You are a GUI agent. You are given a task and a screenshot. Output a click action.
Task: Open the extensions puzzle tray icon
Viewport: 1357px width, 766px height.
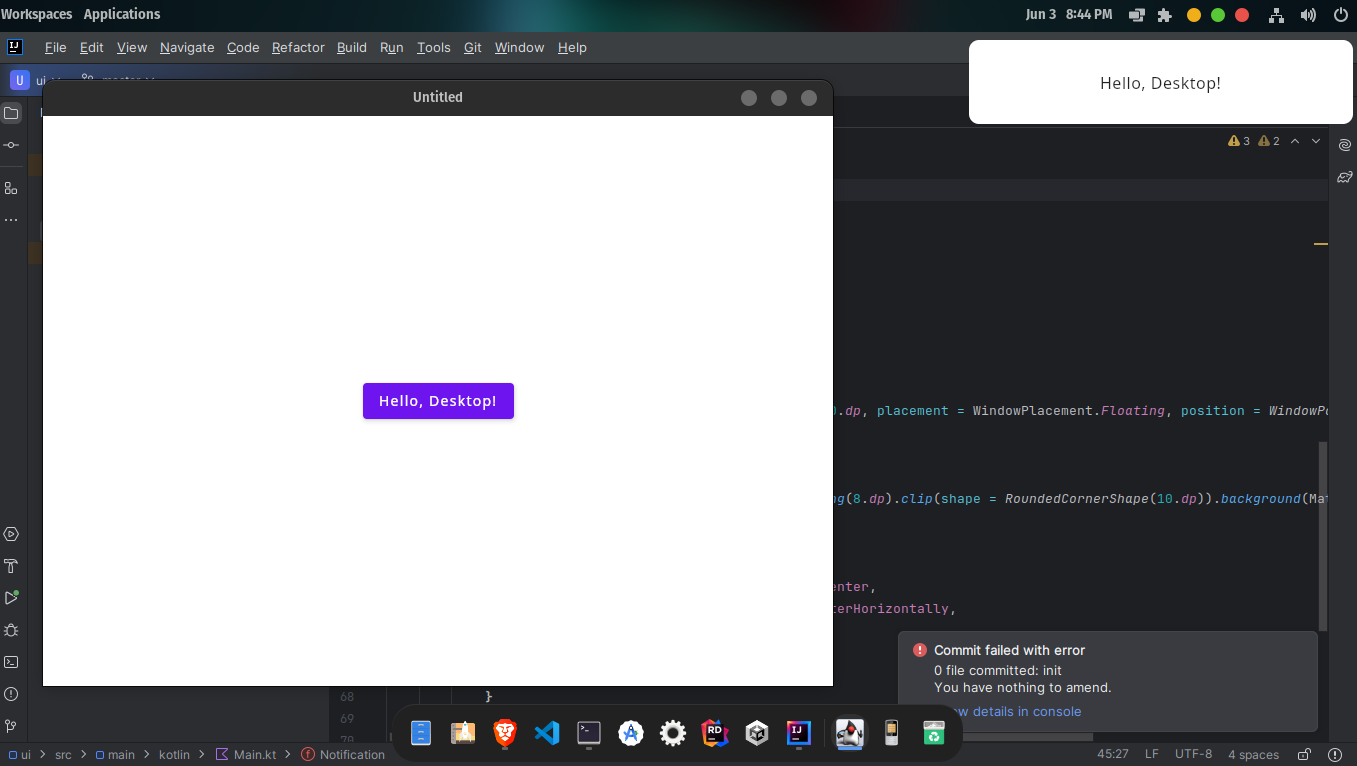[x=1165, y=15]
